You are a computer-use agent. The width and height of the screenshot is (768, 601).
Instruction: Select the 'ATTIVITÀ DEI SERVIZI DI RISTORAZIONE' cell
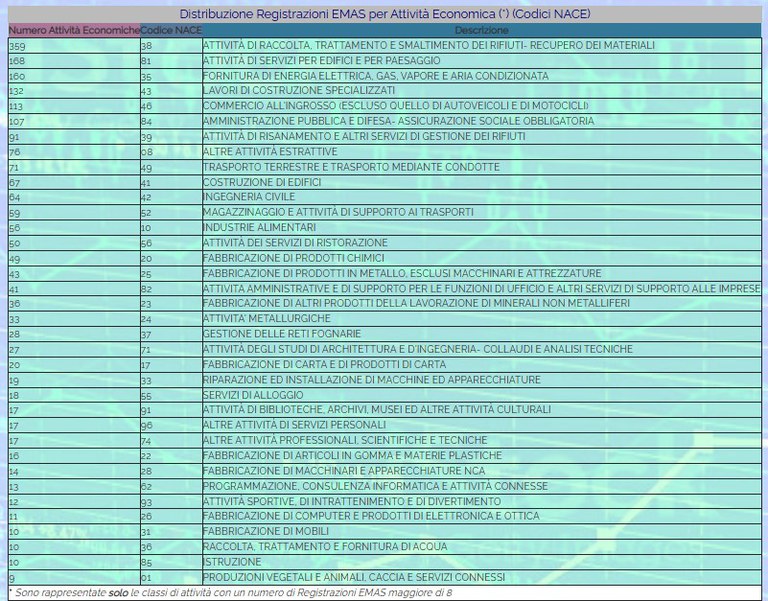pos(295,243)
